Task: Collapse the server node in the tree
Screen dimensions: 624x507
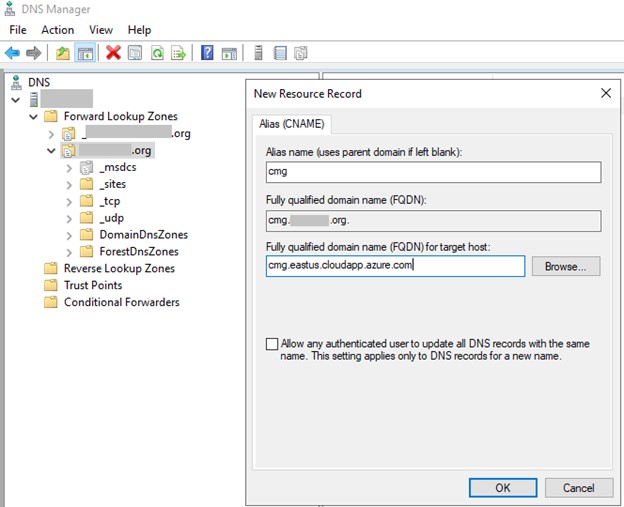Action: point(16,100)
